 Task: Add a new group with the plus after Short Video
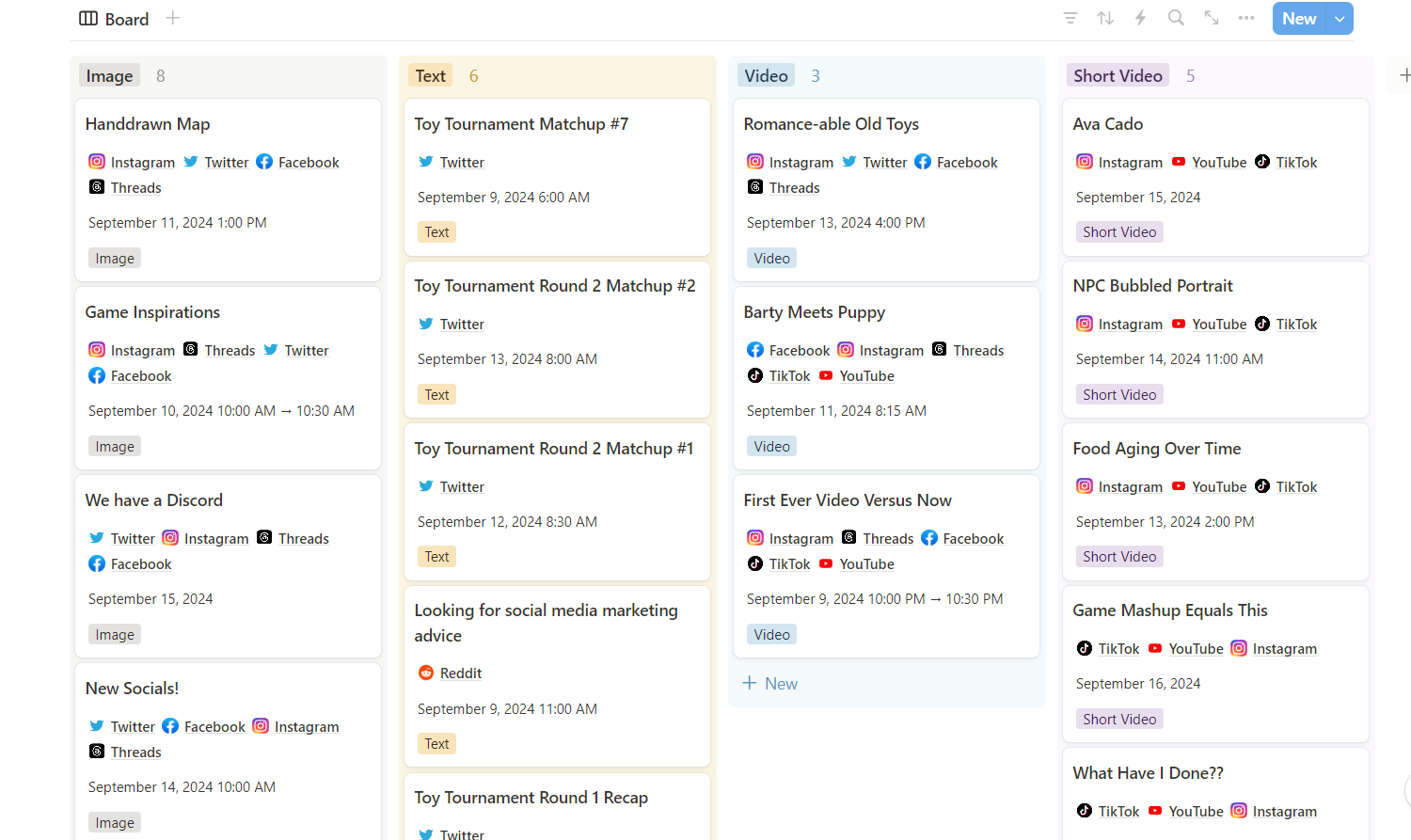[1404, 75]
